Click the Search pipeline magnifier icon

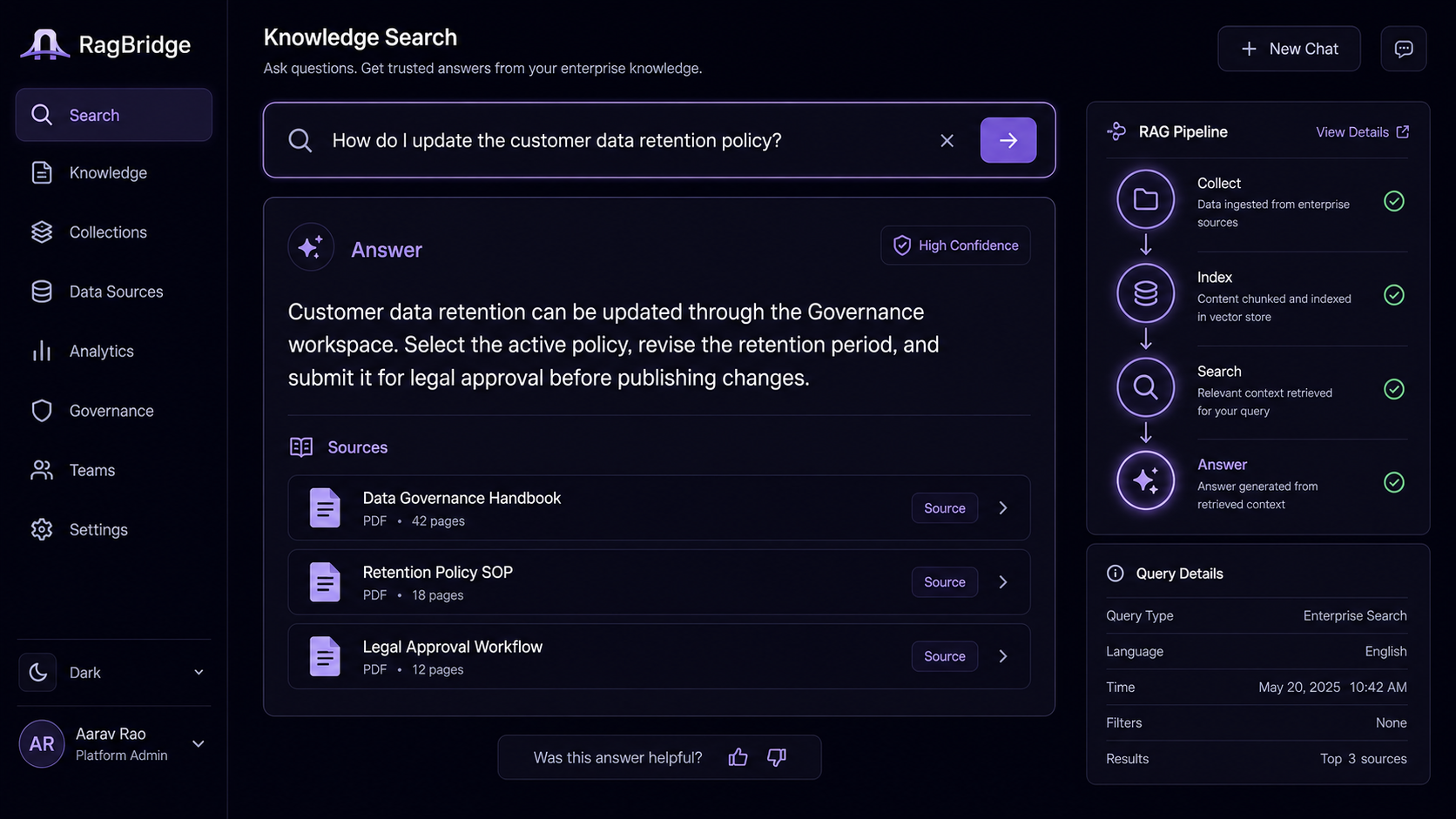pos(1145,386)
